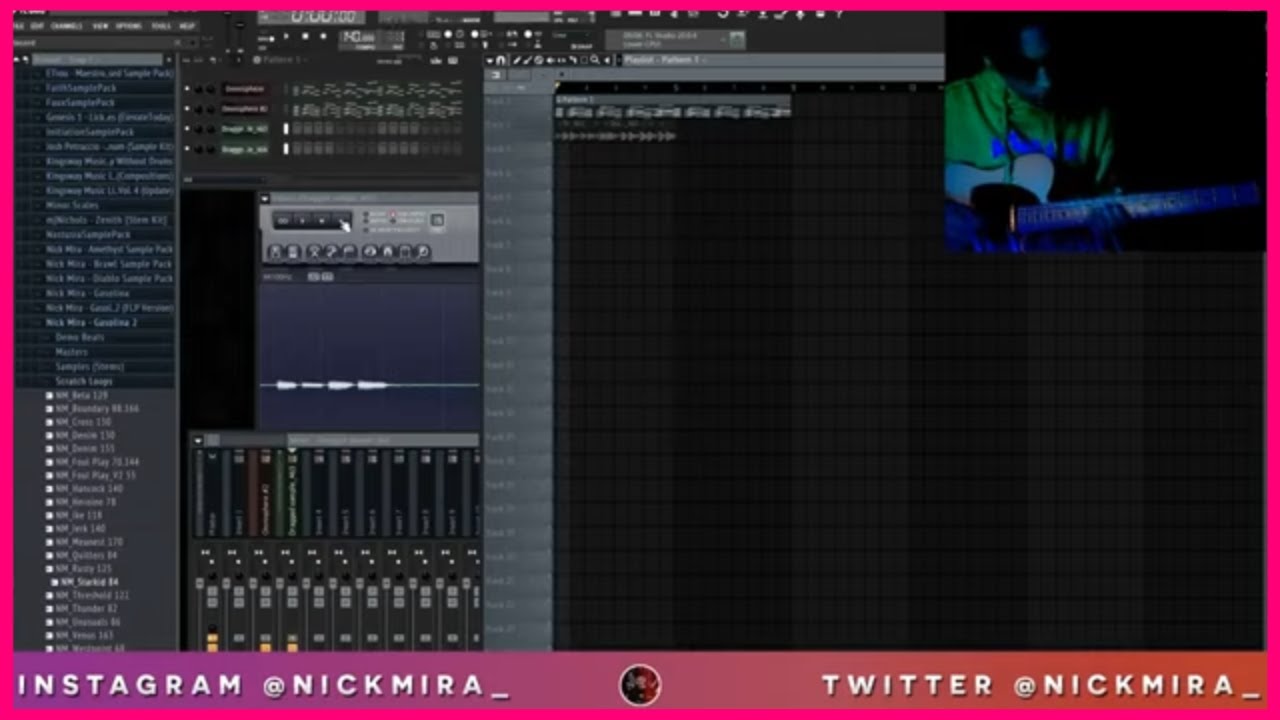Open the FILE menu
Image resolution: width=1280 pixels, height=720 pixels.
(x=19, y=26)
